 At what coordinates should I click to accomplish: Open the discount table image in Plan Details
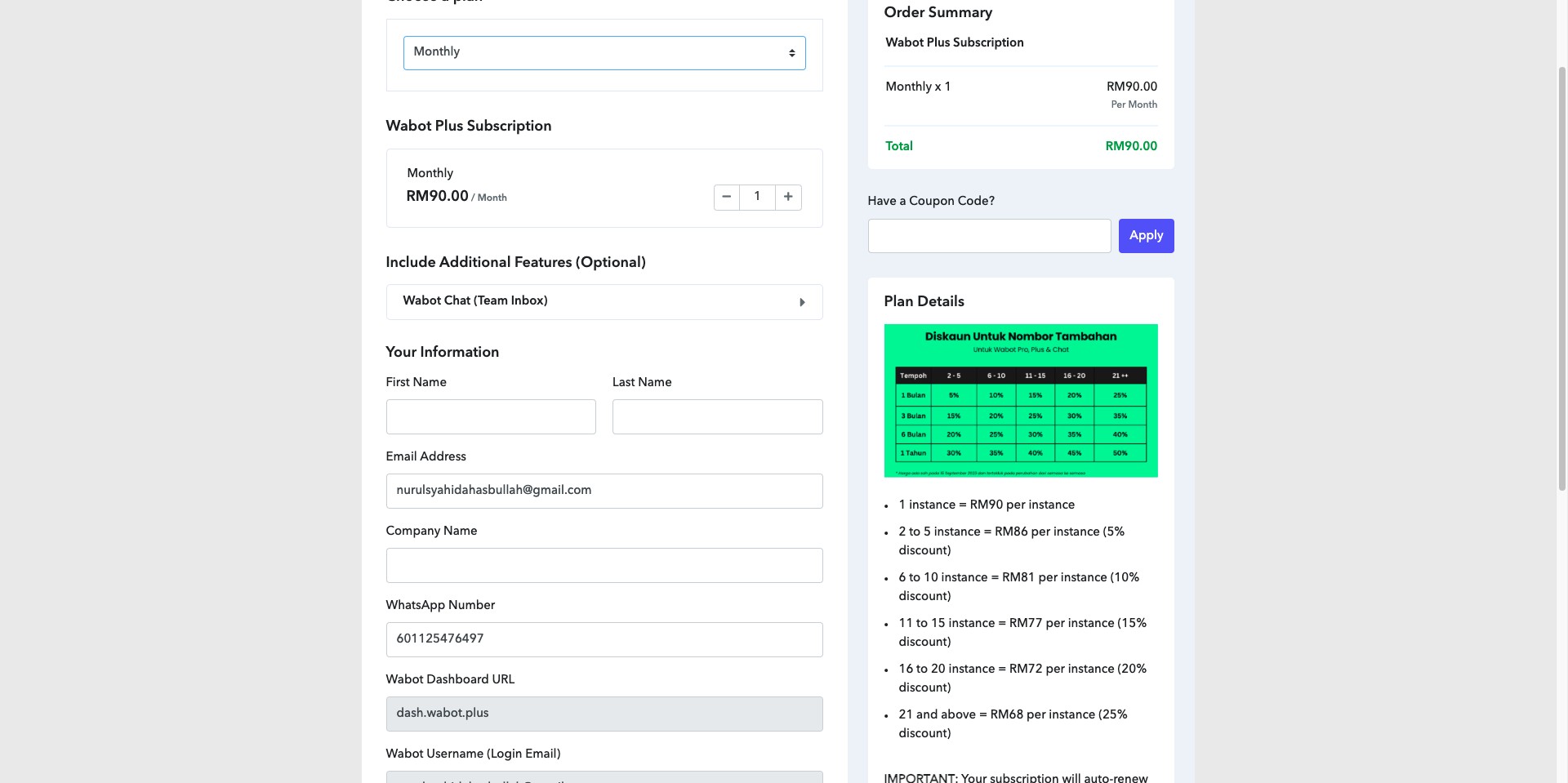tap(1021, 401)
